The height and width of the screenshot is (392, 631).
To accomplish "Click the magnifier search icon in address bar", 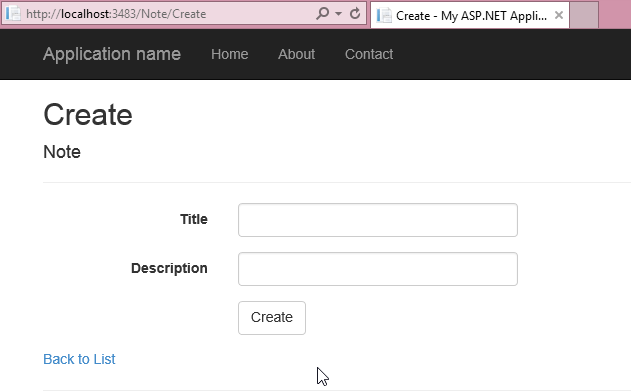I will [322, 13].
